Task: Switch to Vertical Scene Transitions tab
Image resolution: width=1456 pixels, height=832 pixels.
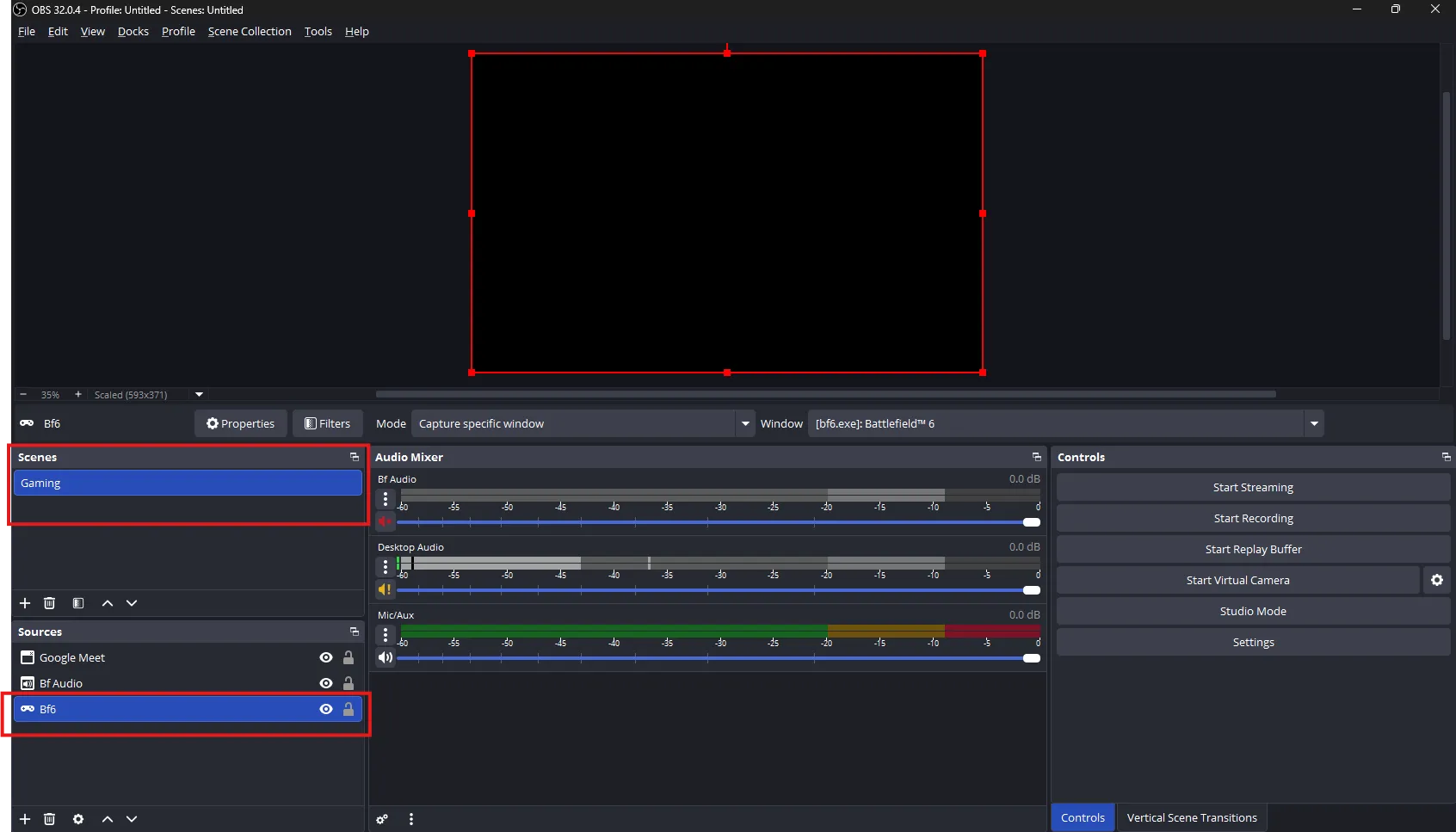Action: 1191,817
